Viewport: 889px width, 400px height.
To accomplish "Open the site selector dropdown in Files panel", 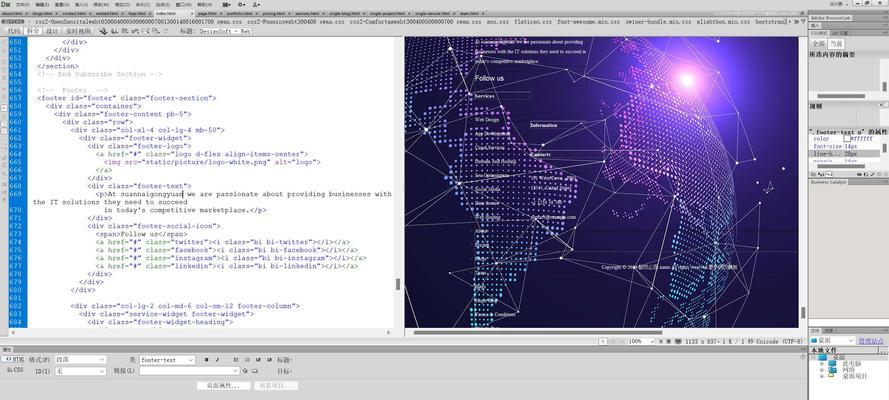I will tap(832, 341).
